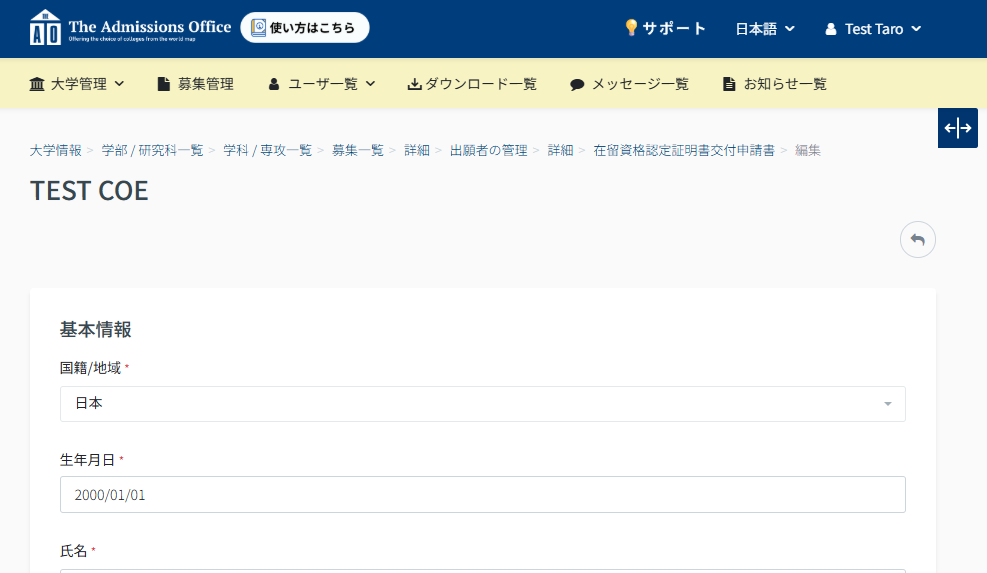The width and height of the screenshot is (987, 573).
Task: Go to 在留資格認定証明書交付申請書 breadcrumb
Action: [684, 150]
